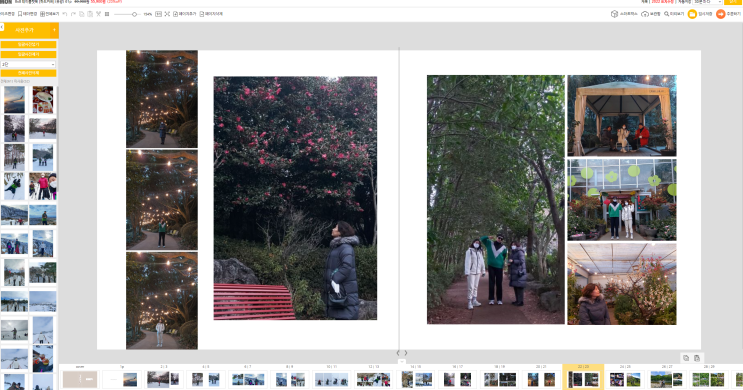Screen dimensions: 743x390
Task: Click the redo arrow in the toolbar
Action: click(x=73, y=14)
